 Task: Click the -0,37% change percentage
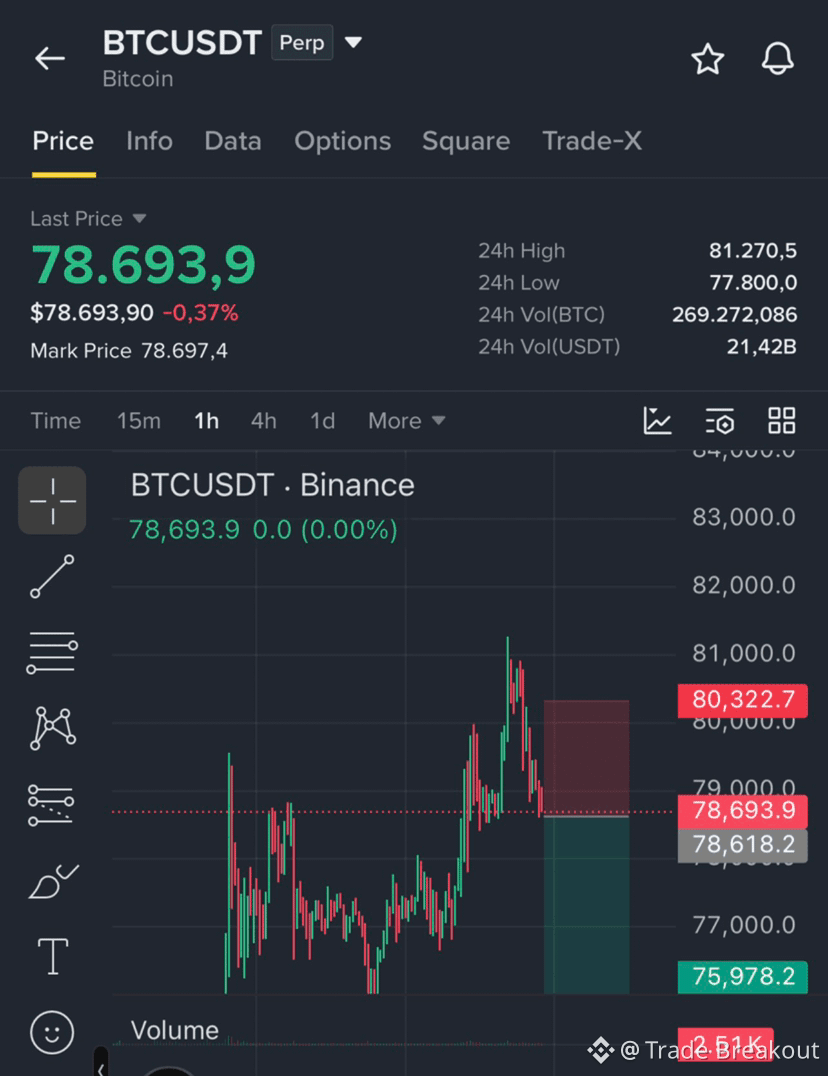pyautogui.click(x=200, y=313)
